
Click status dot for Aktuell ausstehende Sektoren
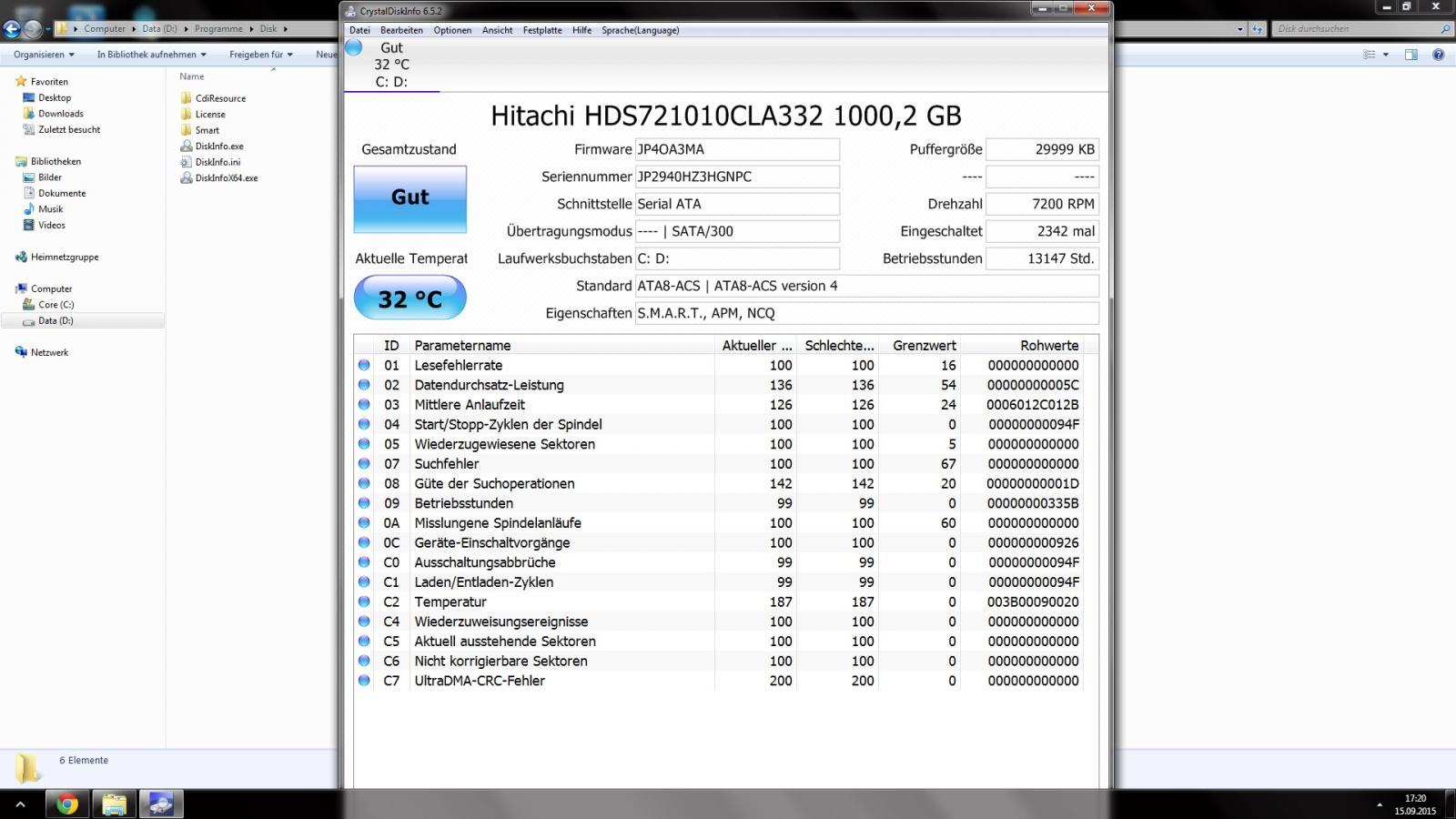pos(364,641)
